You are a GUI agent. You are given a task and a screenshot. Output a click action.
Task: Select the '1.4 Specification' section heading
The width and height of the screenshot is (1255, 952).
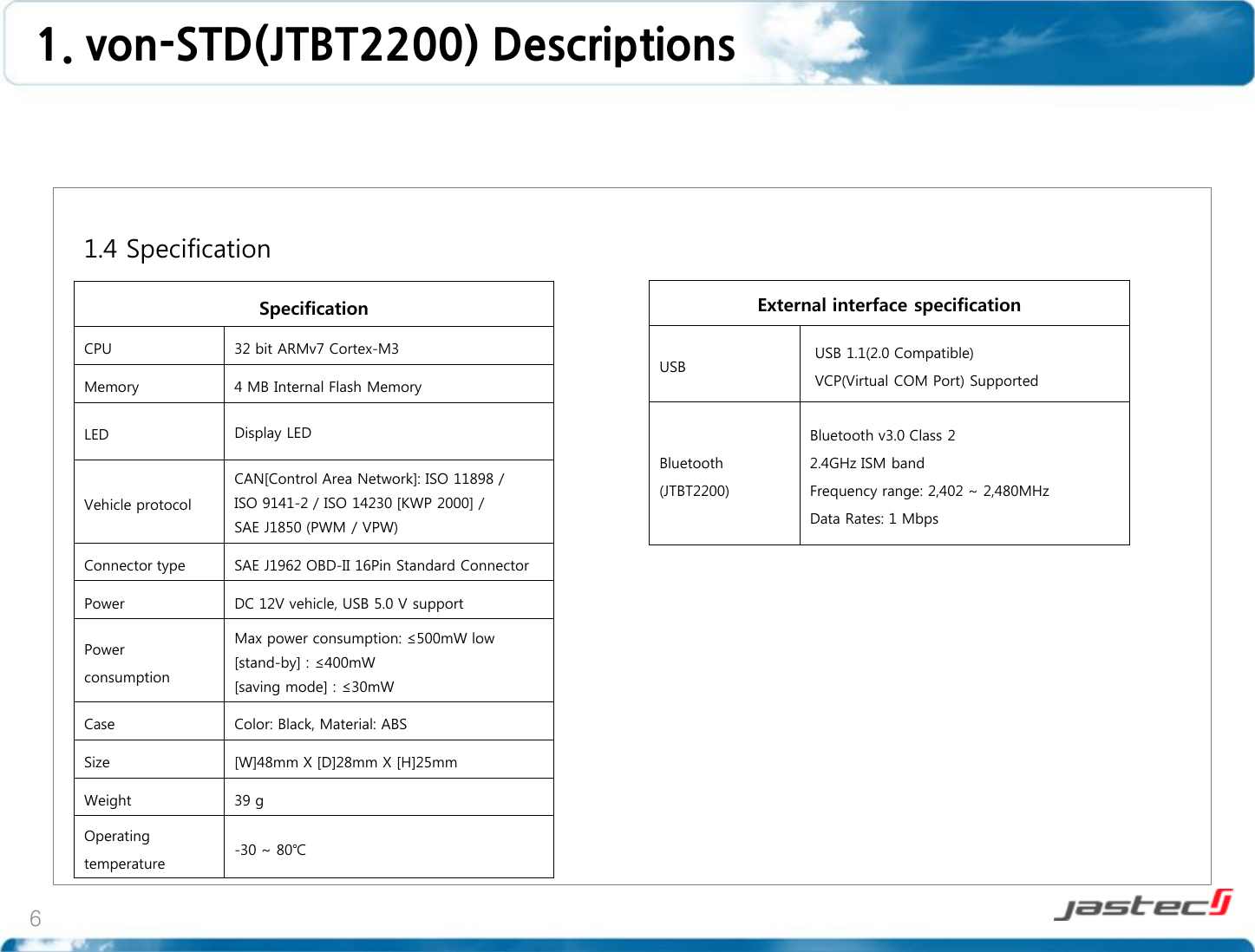177,249
